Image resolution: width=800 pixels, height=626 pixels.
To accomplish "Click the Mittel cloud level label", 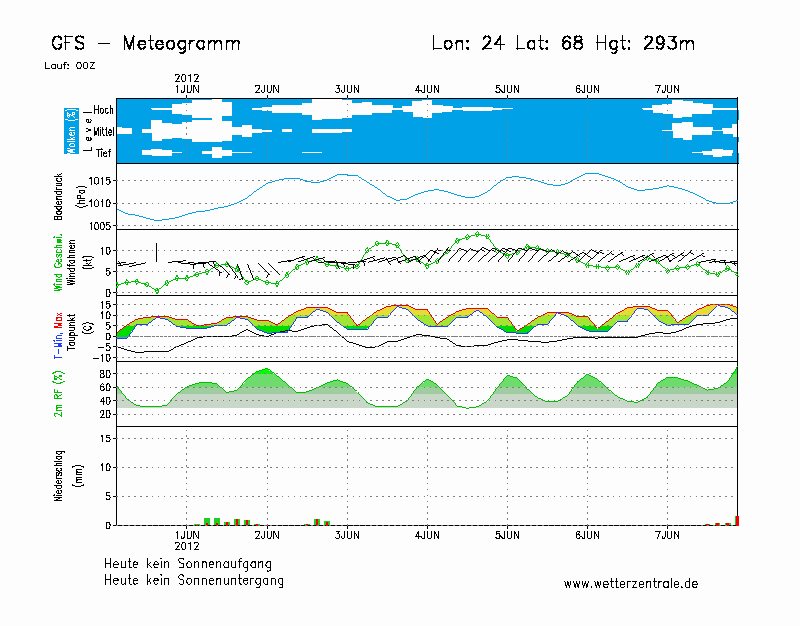I will (x=104, y=131).
